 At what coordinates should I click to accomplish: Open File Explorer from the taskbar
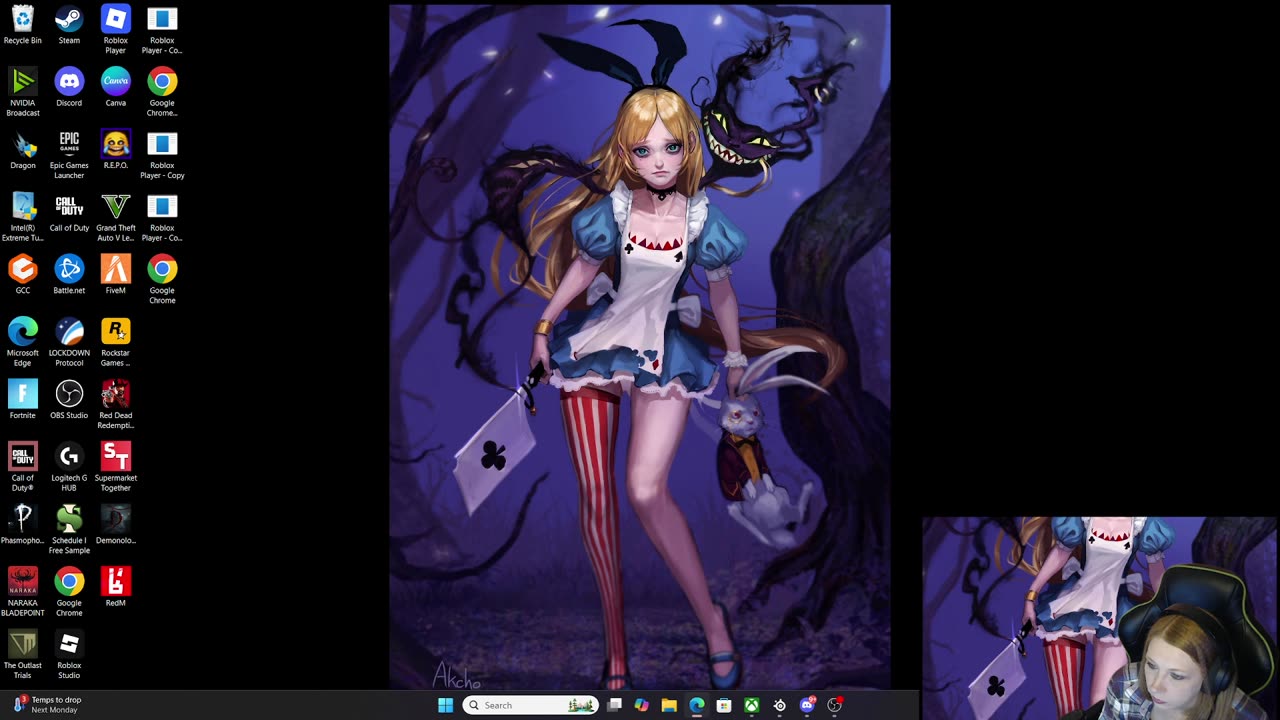(x=669, y=705)
